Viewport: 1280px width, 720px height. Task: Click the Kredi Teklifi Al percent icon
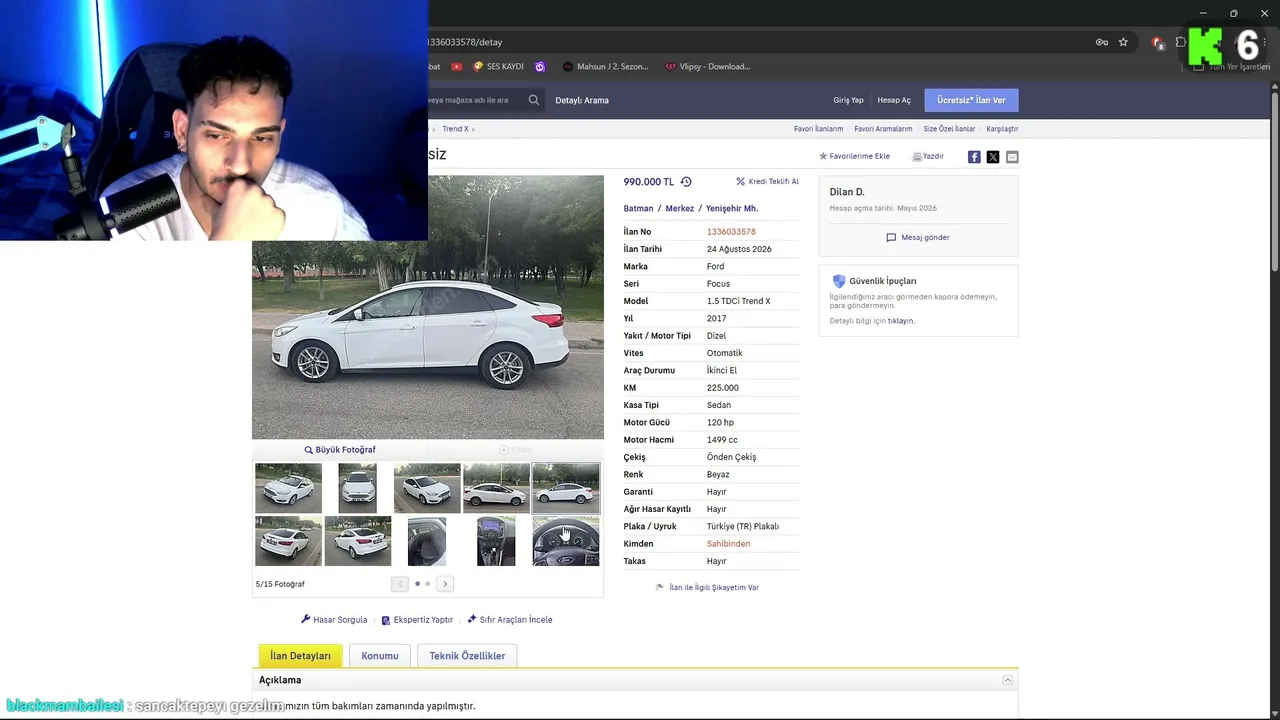coord(741,182)
